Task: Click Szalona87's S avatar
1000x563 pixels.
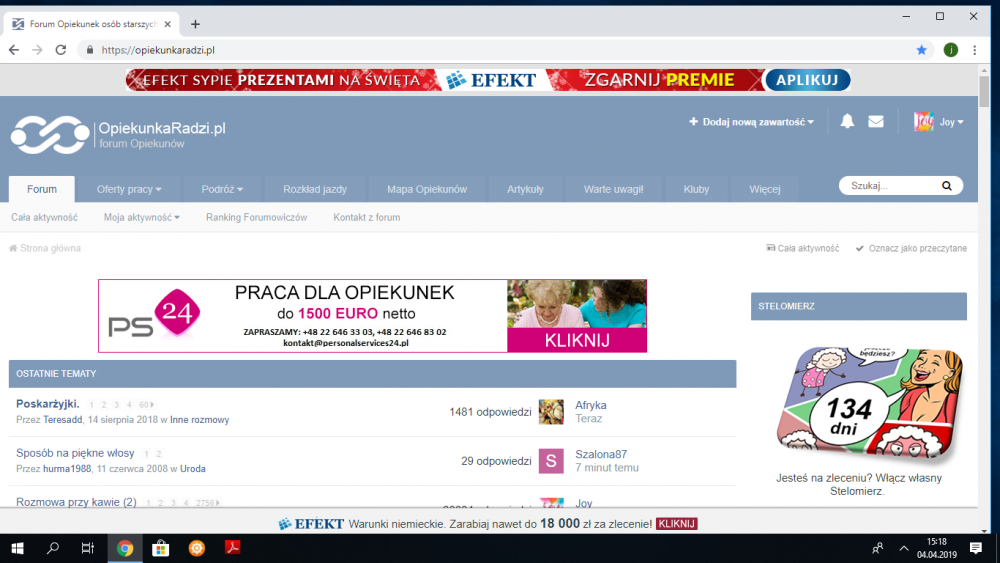Action: 551,461
